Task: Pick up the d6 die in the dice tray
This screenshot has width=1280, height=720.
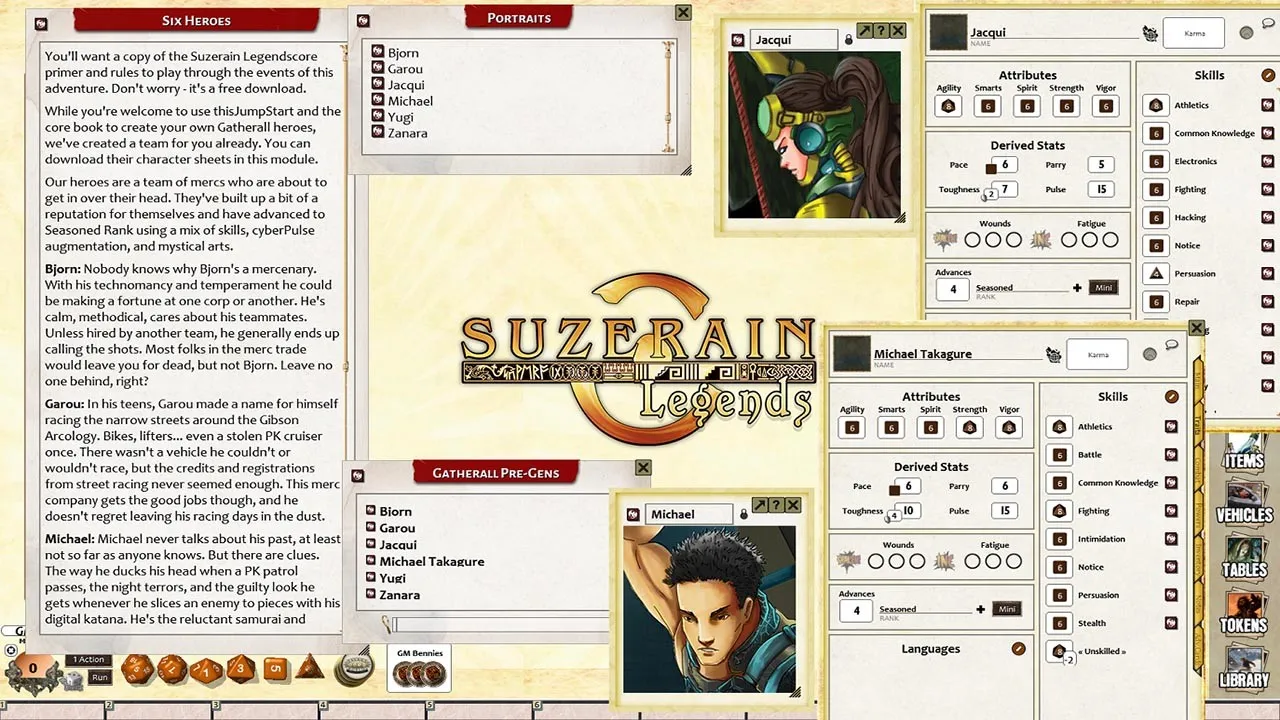Action: click(275, 667)
